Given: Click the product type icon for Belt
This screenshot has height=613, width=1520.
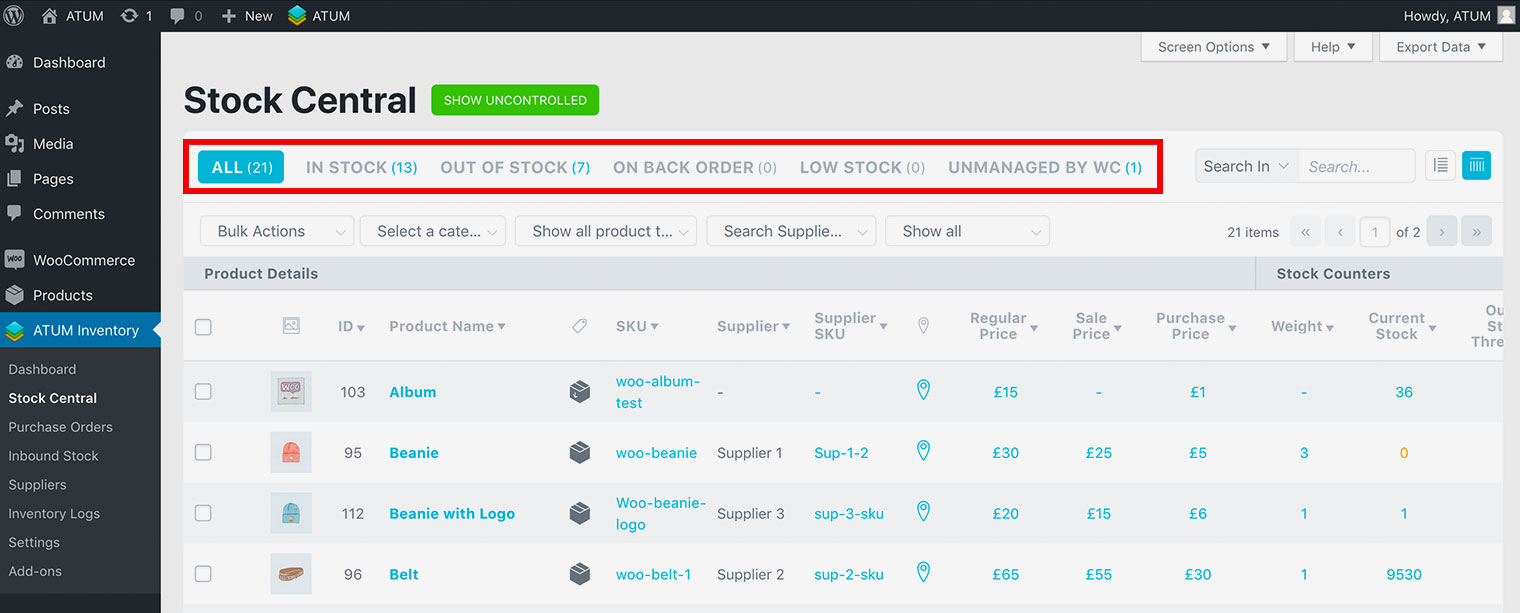Looking at the screenshot, I should (580, 574).
